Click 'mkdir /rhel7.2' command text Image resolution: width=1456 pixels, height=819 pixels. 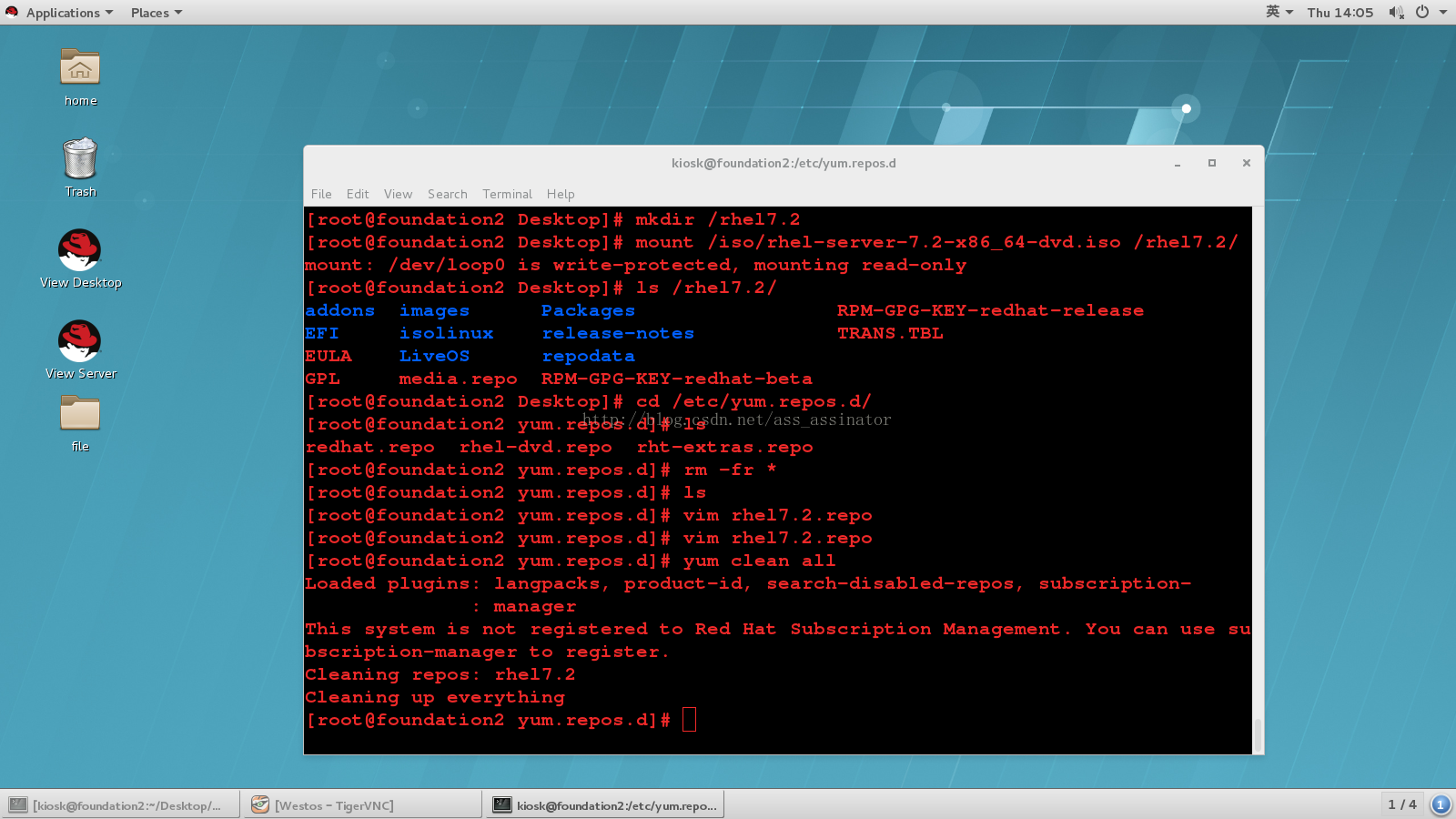(718, 219)
